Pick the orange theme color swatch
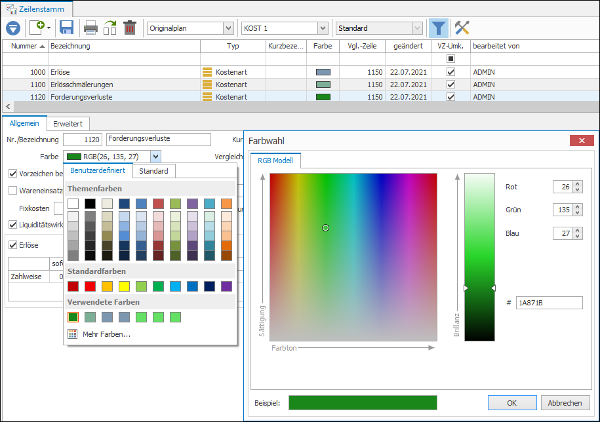Viewport: 600px width, 422px height. [x=226, y=203]
